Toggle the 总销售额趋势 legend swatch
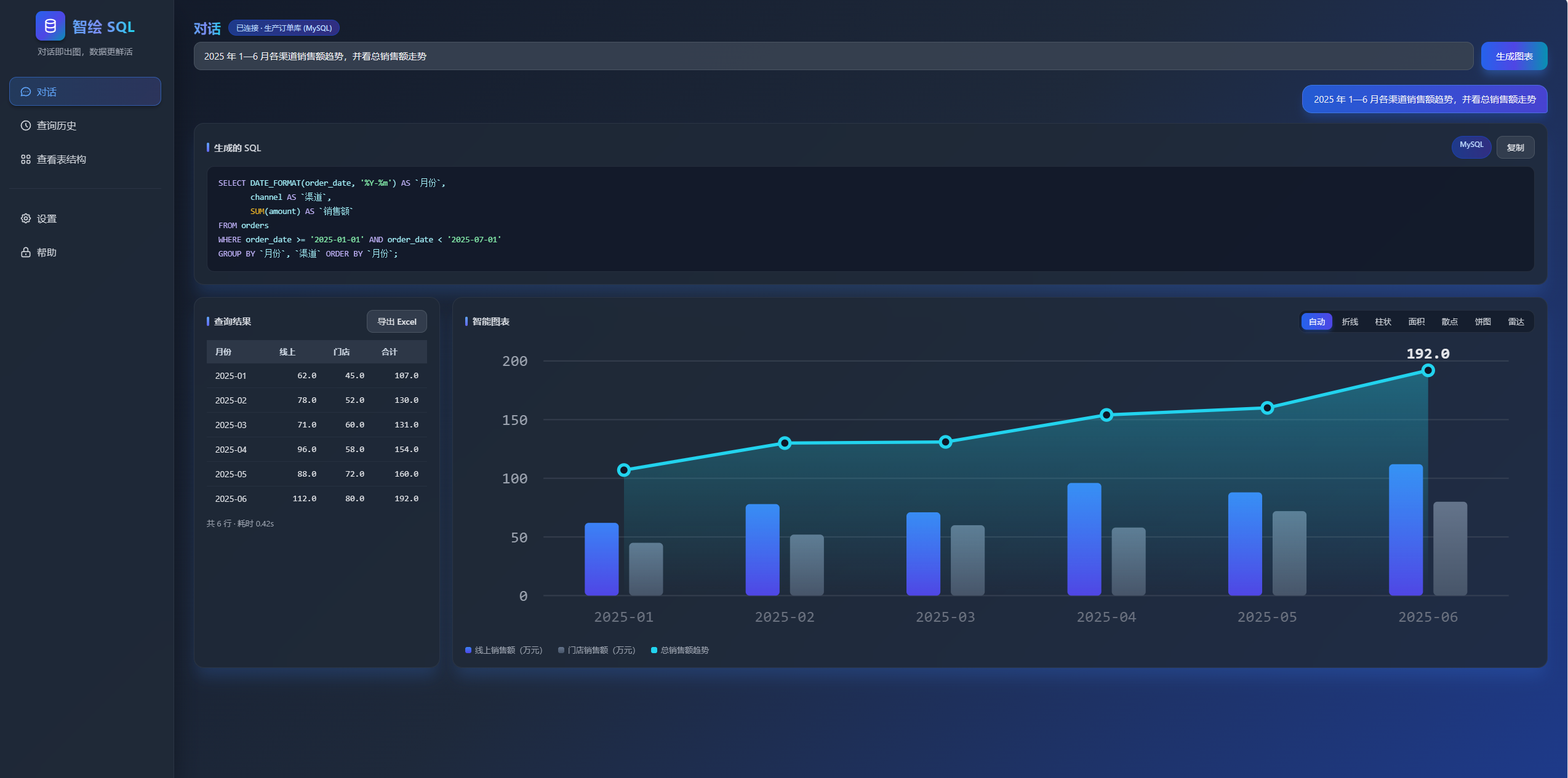1568x778 pixels. coord(654,650)
